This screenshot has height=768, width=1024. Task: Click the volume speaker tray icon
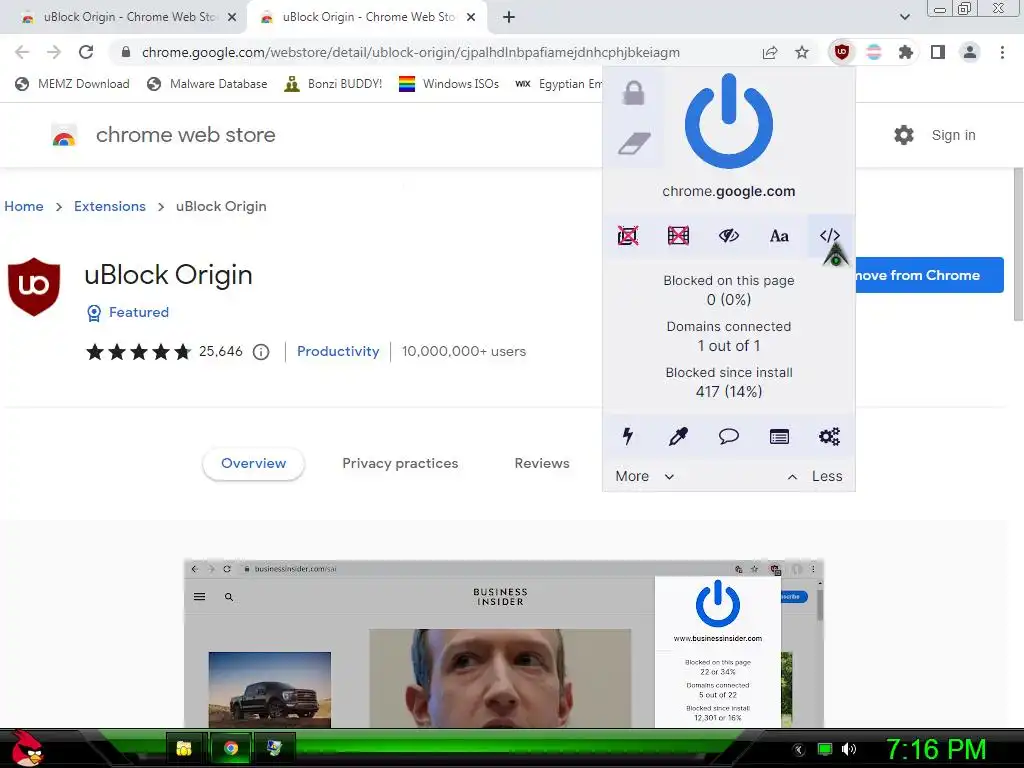[849, 750]
